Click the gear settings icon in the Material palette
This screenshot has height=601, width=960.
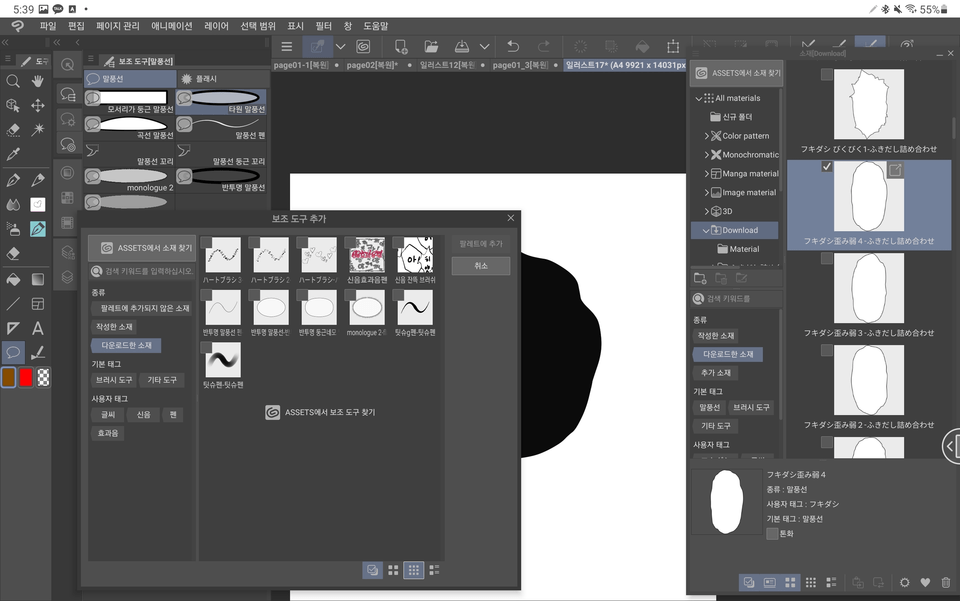click(x=904, y=583)
